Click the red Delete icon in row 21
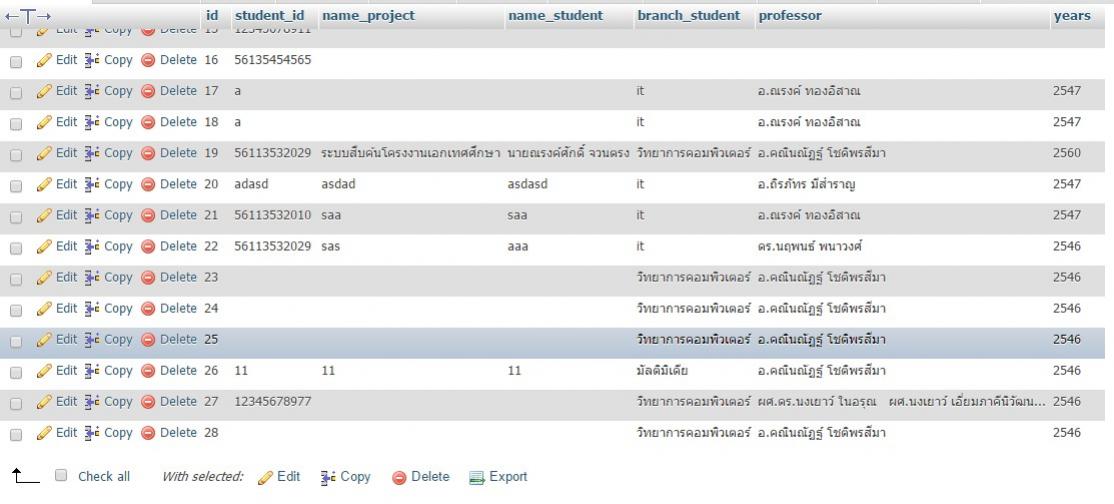The height and width of the screenshot is (504, 1114). click(x=148, y=215)
